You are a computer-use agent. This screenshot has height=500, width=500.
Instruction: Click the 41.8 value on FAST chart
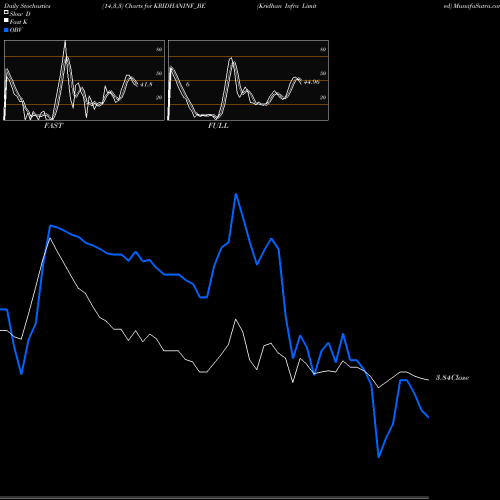tap(146, 85)
